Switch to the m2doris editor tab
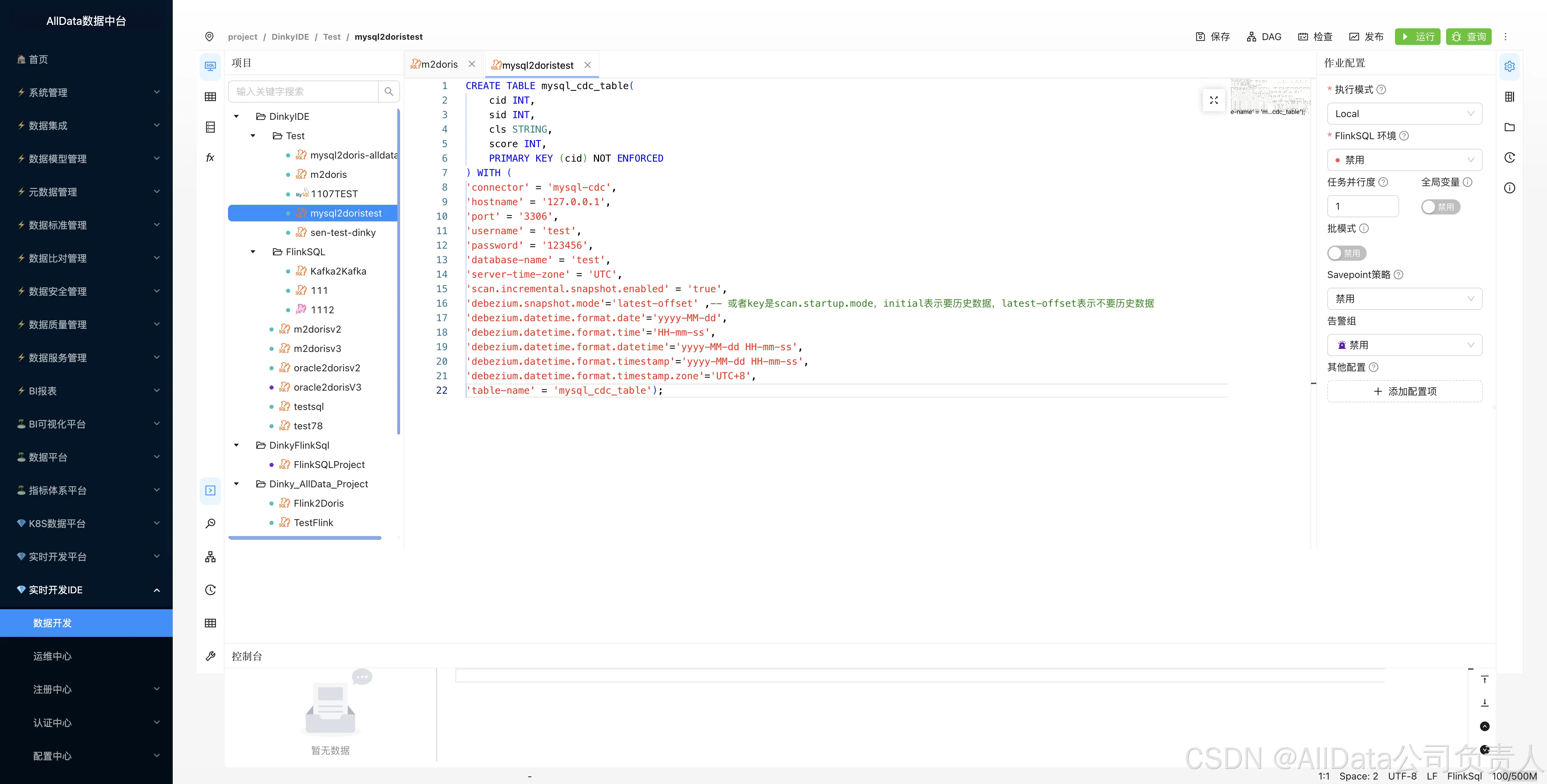Screen dimensions: 1547x784 [439, 64]
